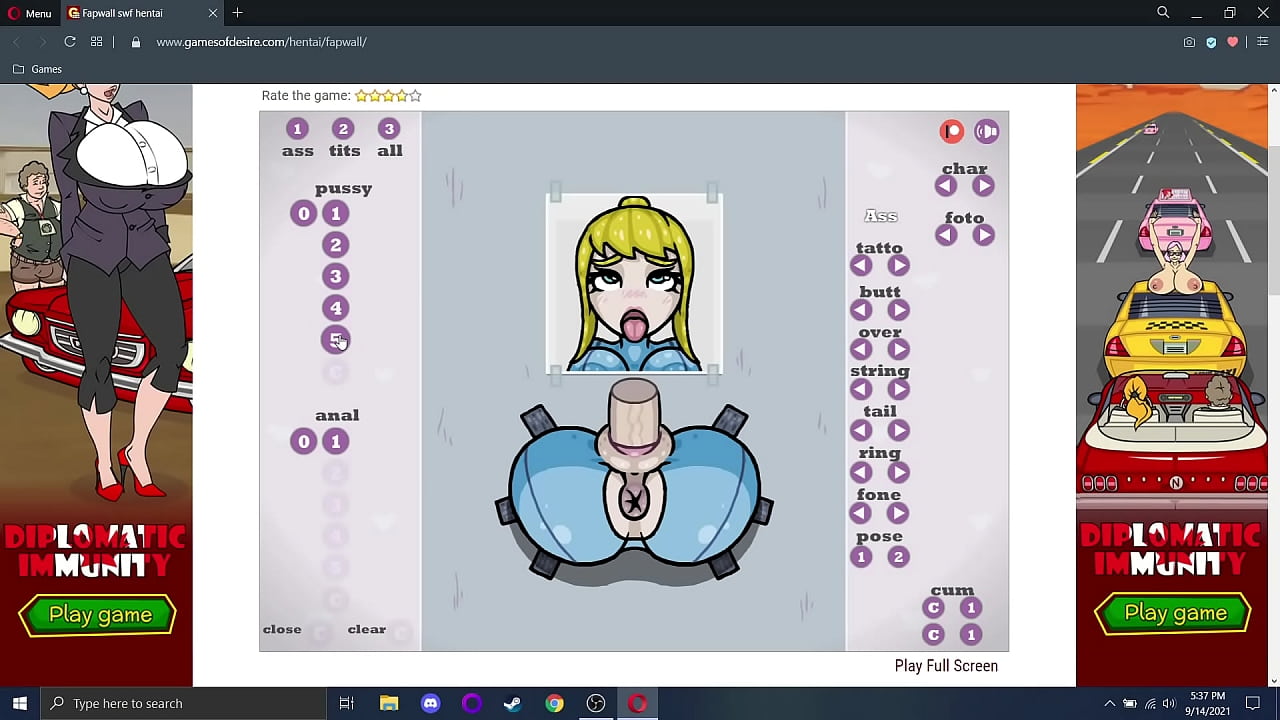Open Play Full Screen link
Image resolution: width=1280 pixels, height=720 pixels.
click(x=945, y=665)
